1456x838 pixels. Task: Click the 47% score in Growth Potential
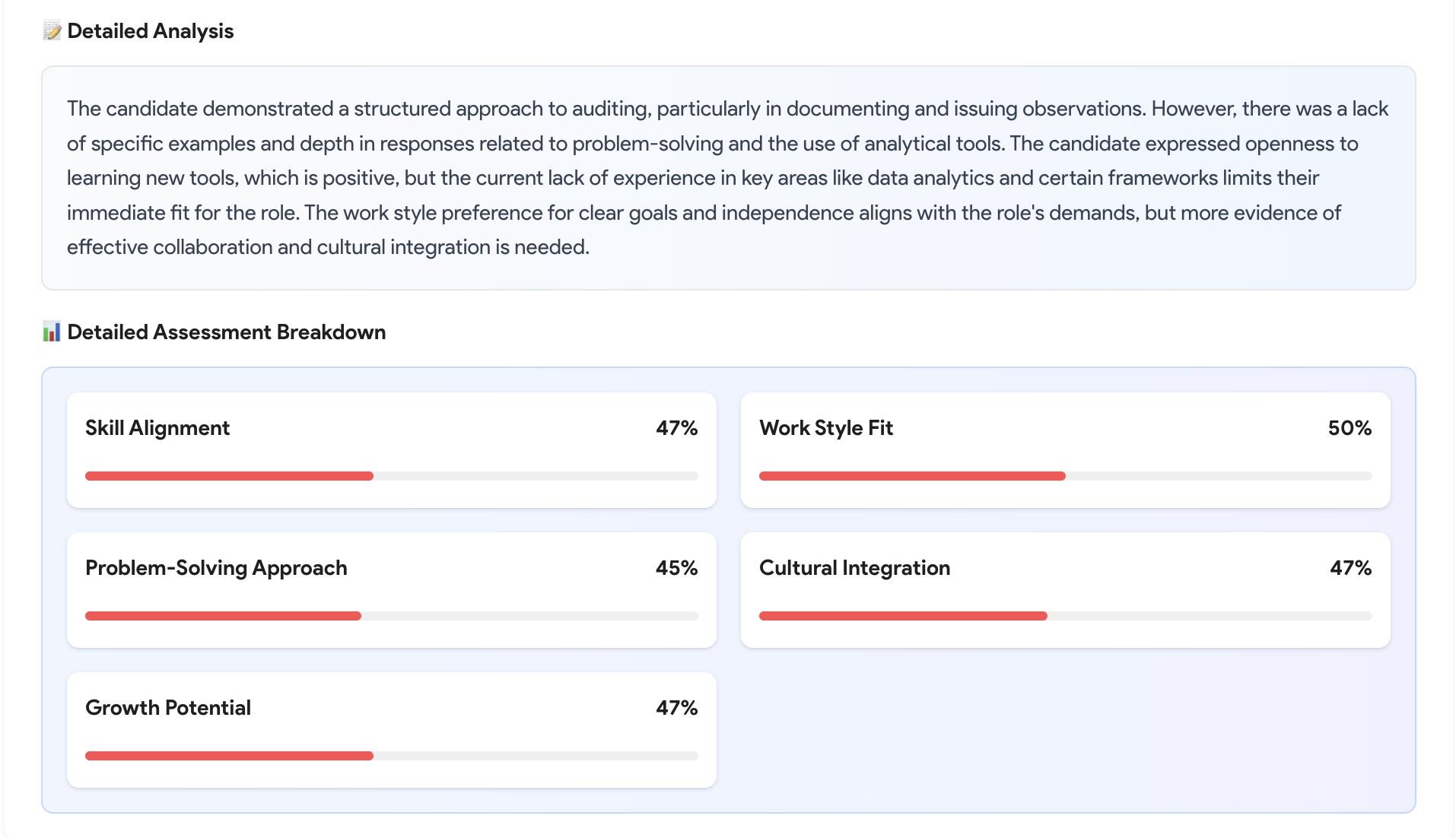[x=676, y=708]
